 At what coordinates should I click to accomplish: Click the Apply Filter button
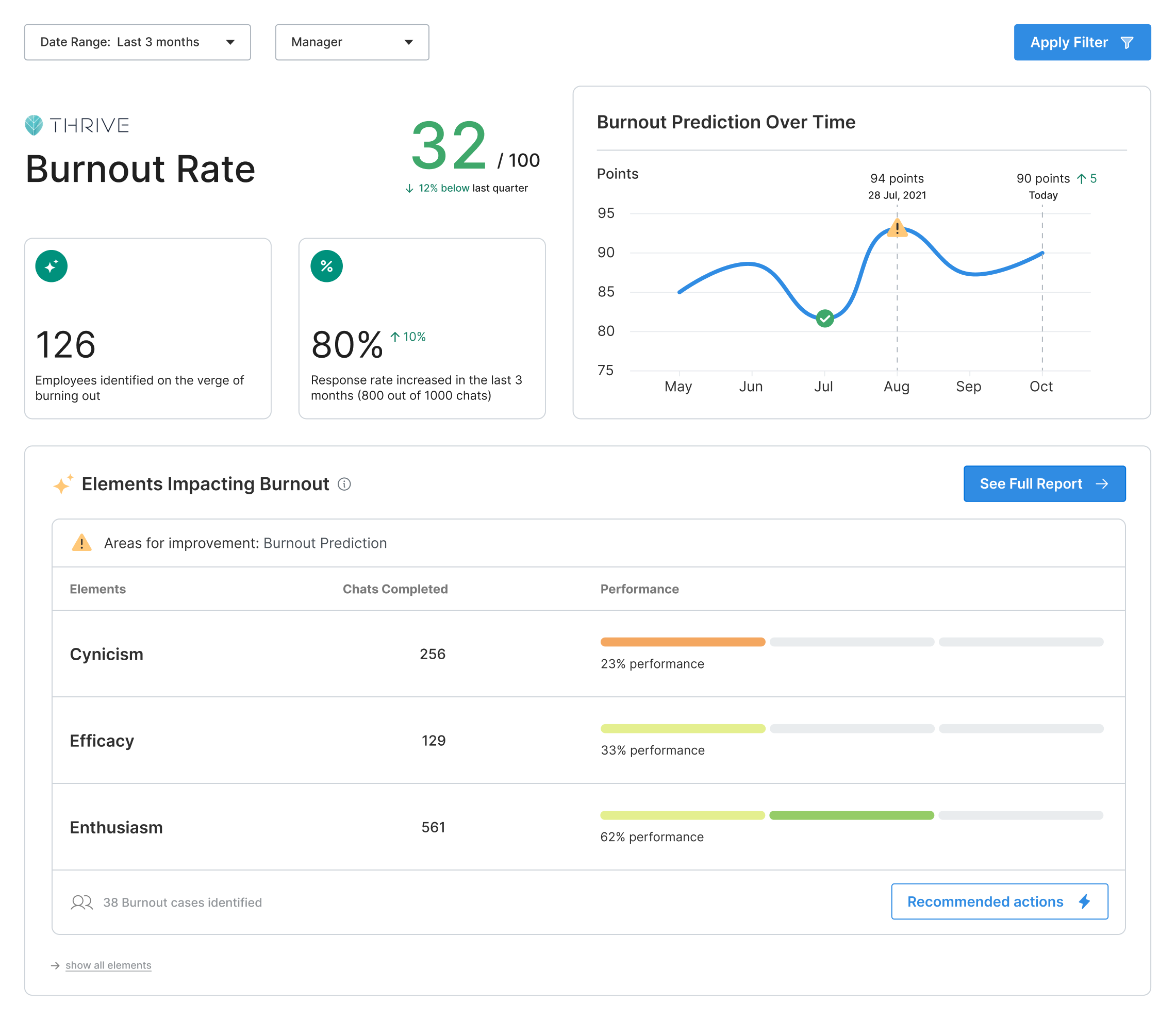pos(1082,42)
